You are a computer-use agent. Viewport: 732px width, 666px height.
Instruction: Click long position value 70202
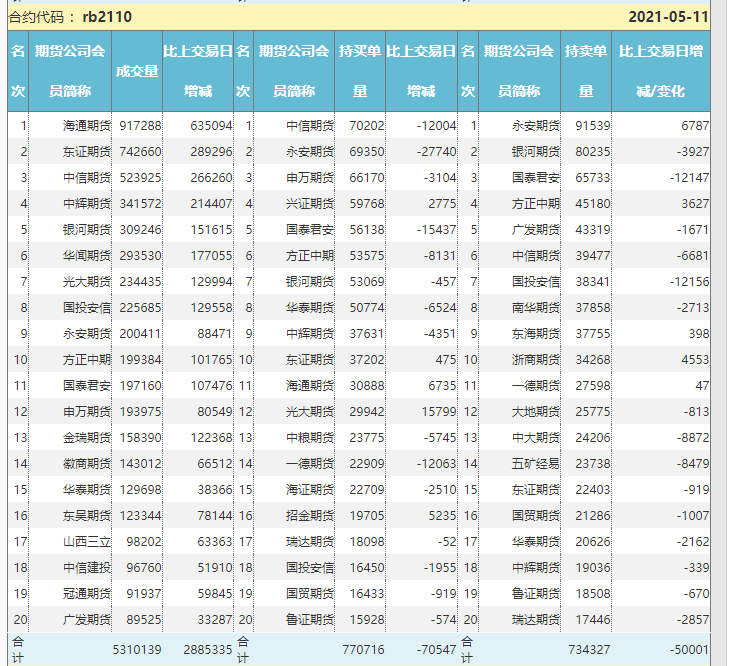pos(367,126)
